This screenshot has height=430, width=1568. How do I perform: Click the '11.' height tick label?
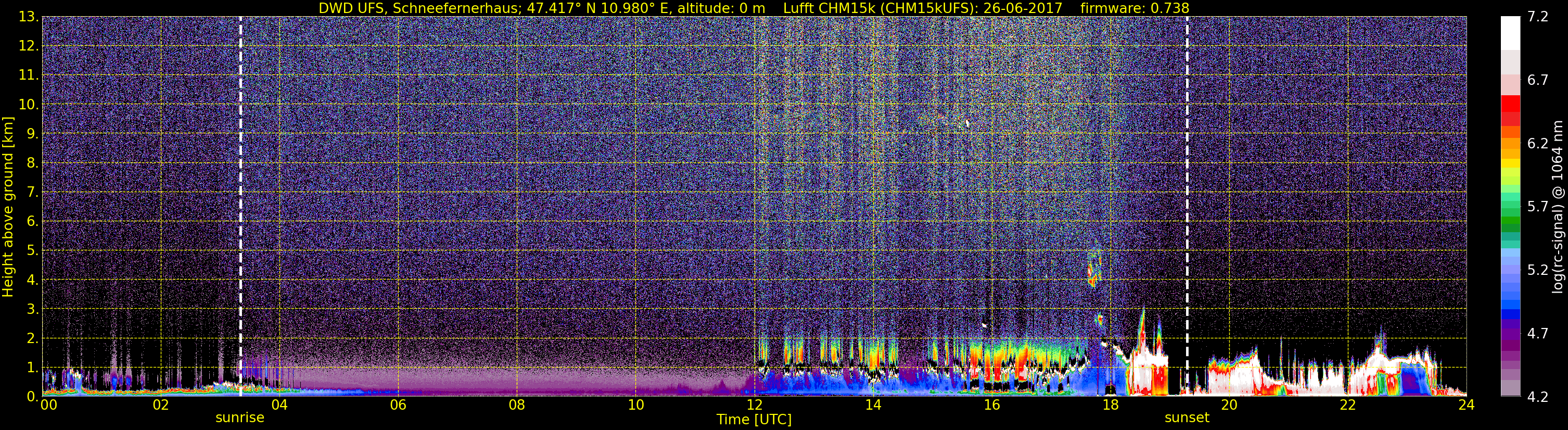[29, 75]
